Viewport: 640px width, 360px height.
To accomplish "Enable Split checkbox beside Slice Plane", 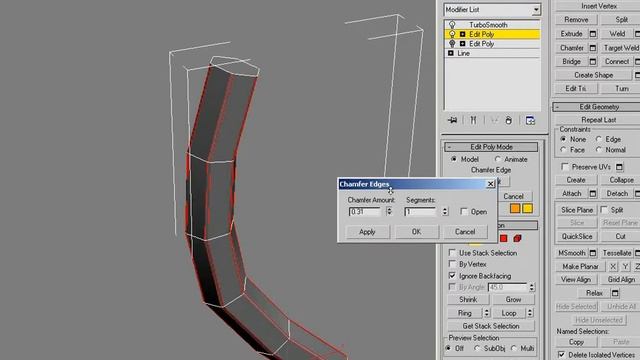I will [x=604, y=209].
